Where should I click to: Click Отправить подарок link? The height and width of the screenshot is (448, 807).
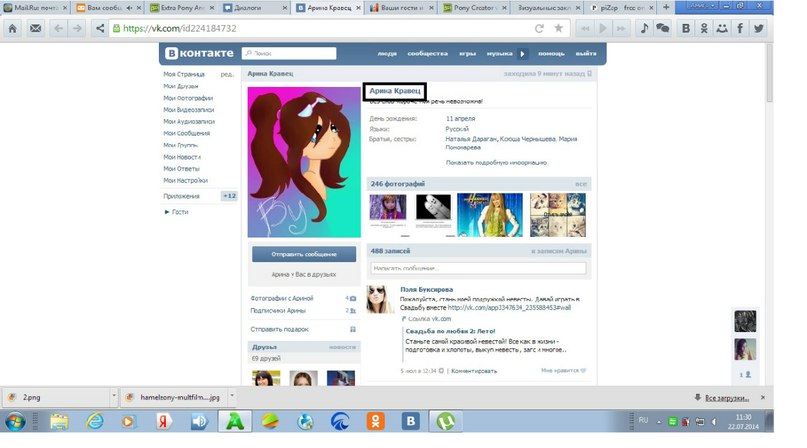[x=279, y=329]
